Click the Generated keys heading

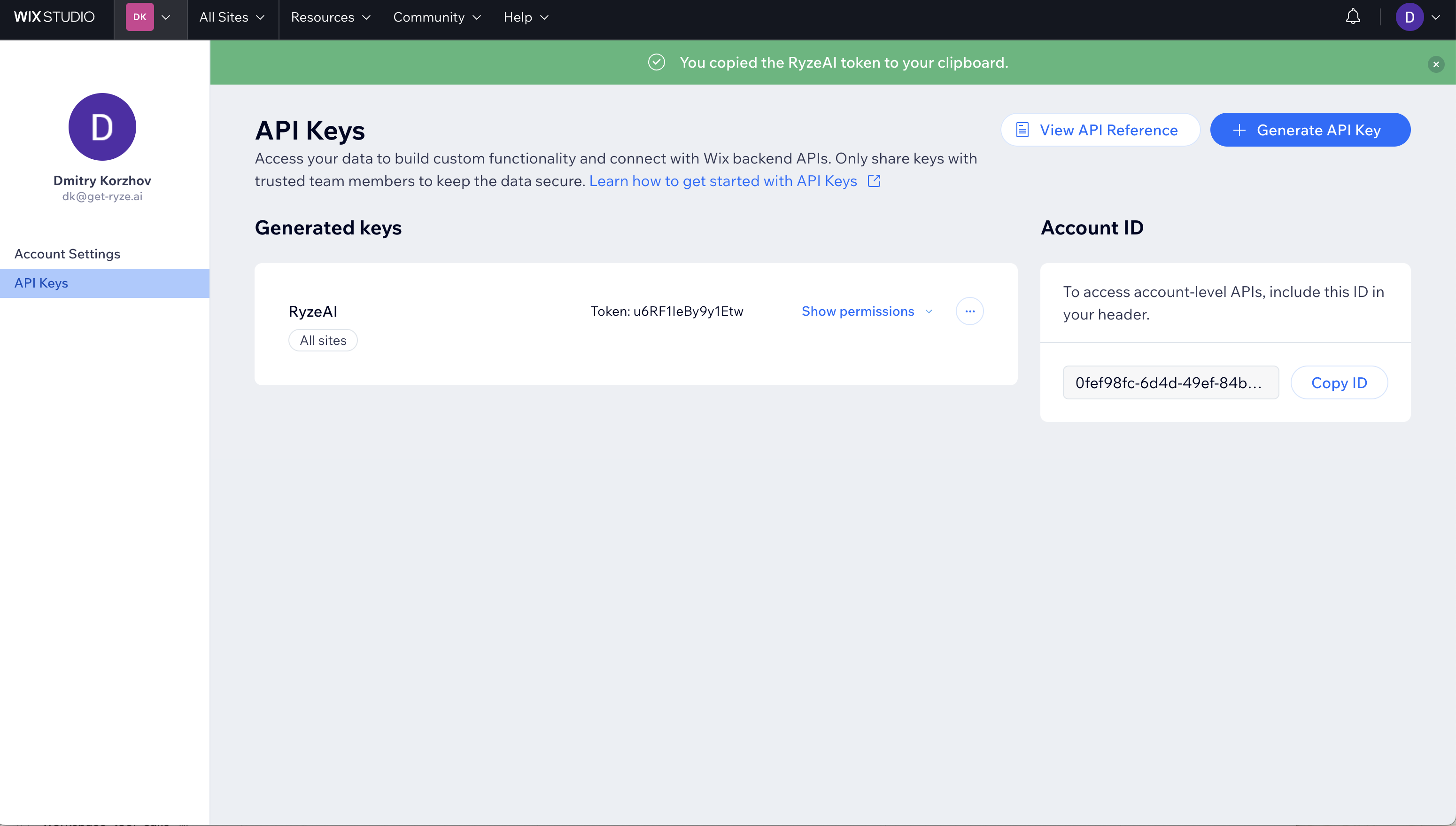coord(328,227)
